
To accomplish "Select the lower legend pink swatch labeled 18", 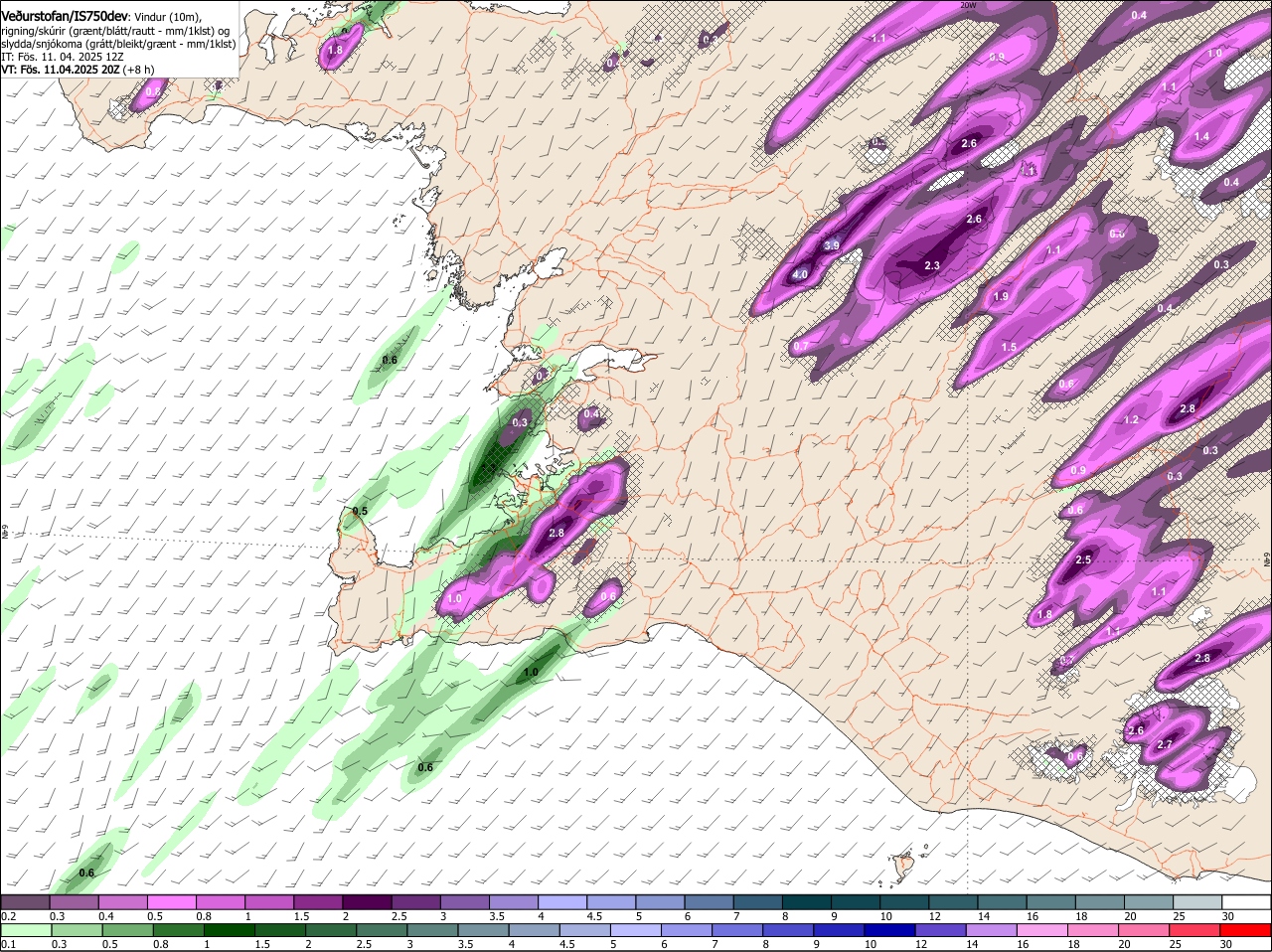I will click(x=1093, y=929).
